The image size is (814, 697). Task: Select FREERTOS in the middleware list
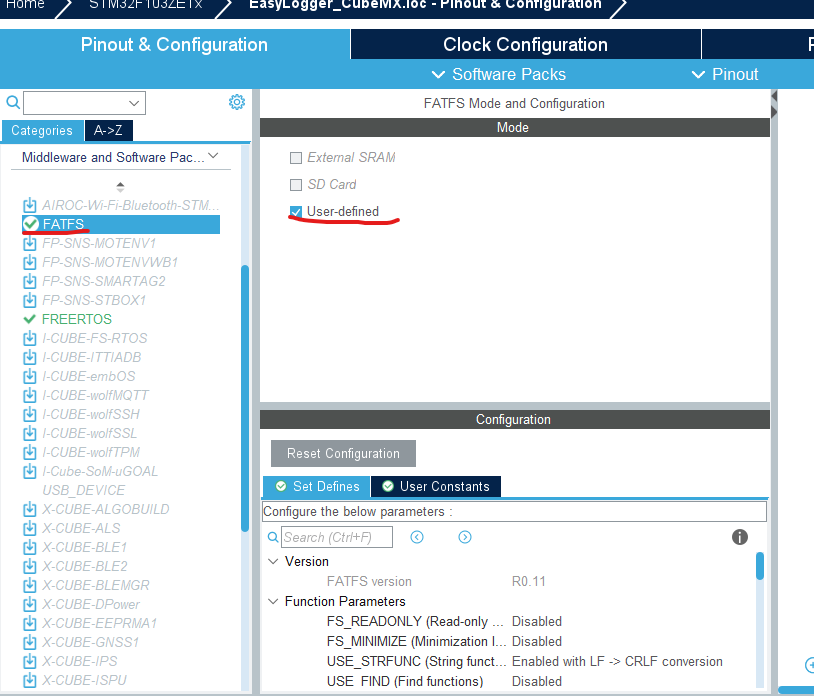pyautogui.click(x=77, y=319)
